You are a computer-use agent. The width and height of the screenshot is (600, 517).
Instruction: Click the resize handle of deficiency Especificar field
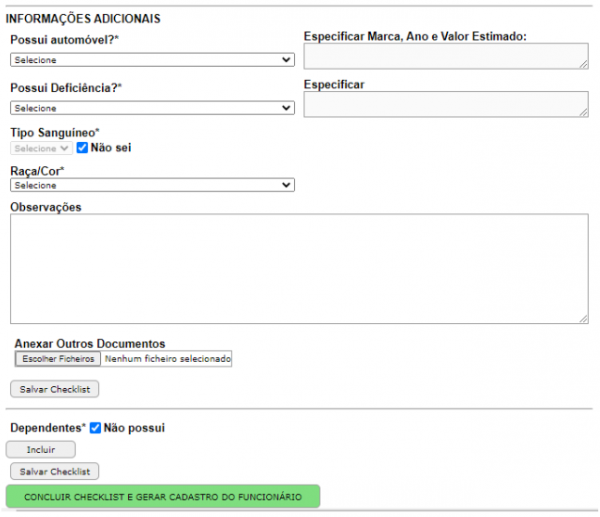pyautogui.click(x=584, y=112)
